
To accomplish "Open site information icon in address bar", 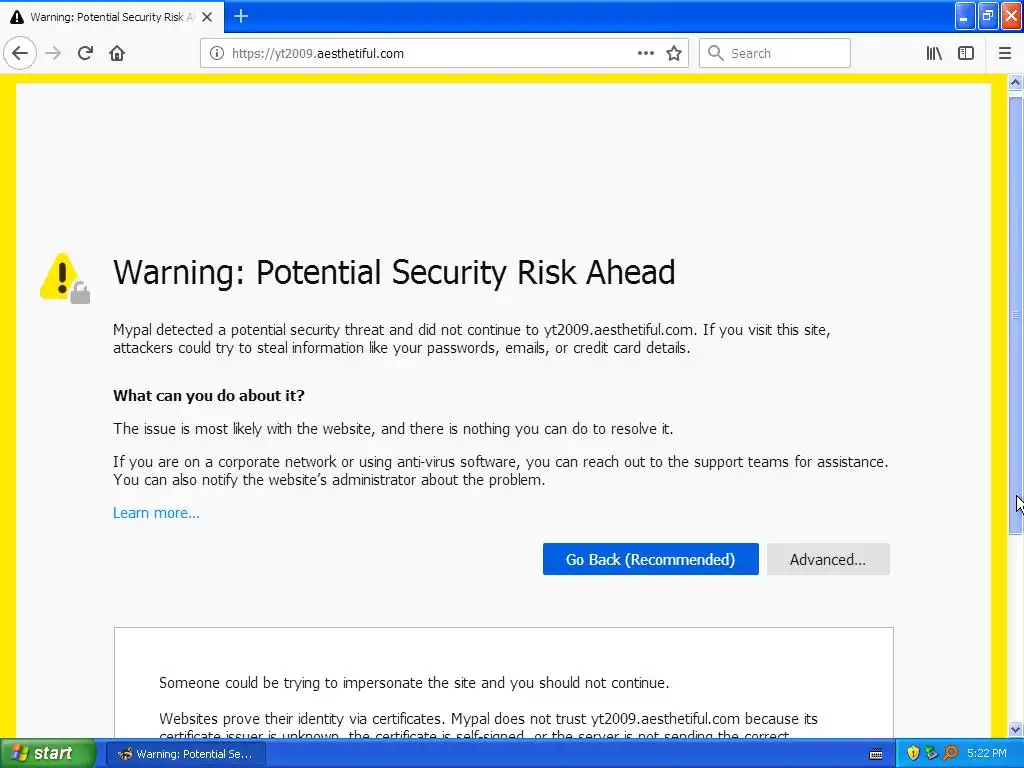I will [x=217, y=53].
